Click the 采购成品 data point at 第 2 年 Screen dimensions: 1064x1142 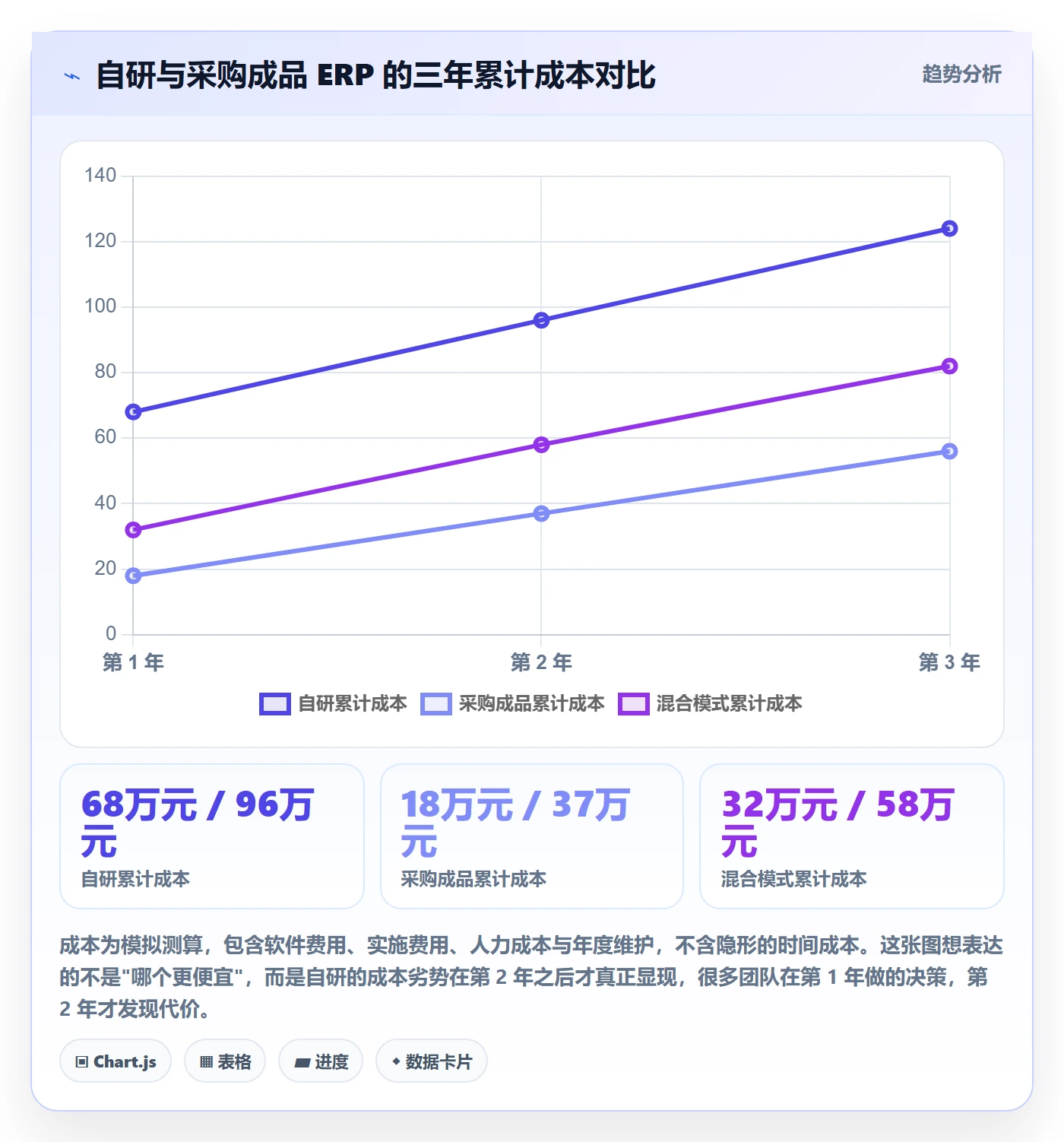(x=541, y=514)
